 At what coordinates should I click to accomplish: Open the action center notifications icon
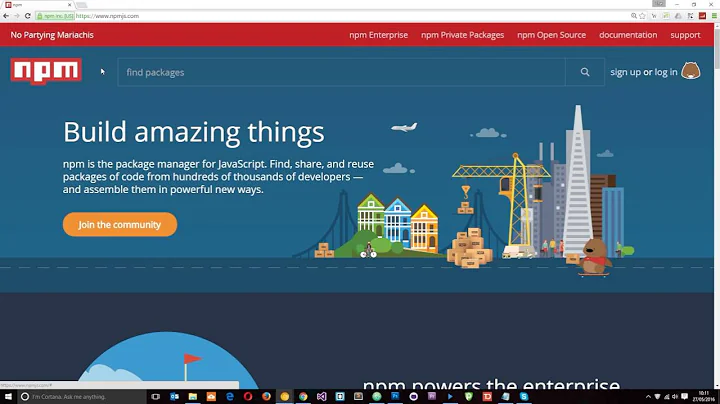pyautogui.click(x=684, y=397)
